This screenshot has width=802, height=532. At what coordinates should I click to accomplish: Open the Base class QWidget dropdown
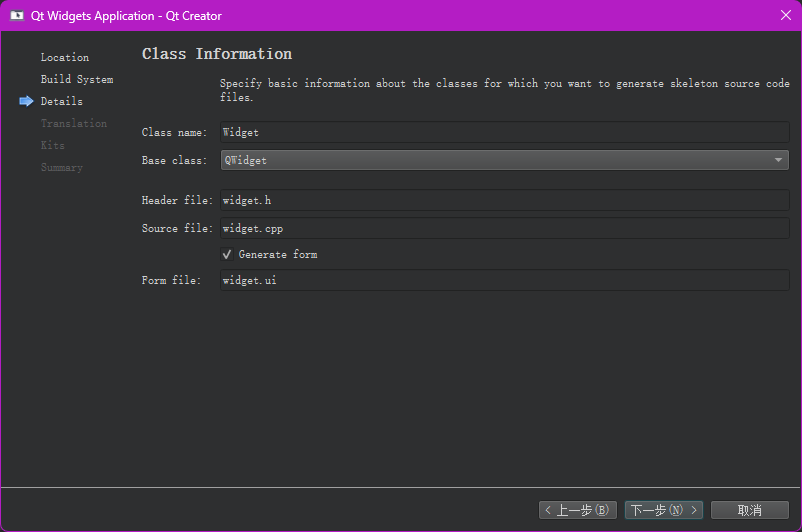pos(504,160)
